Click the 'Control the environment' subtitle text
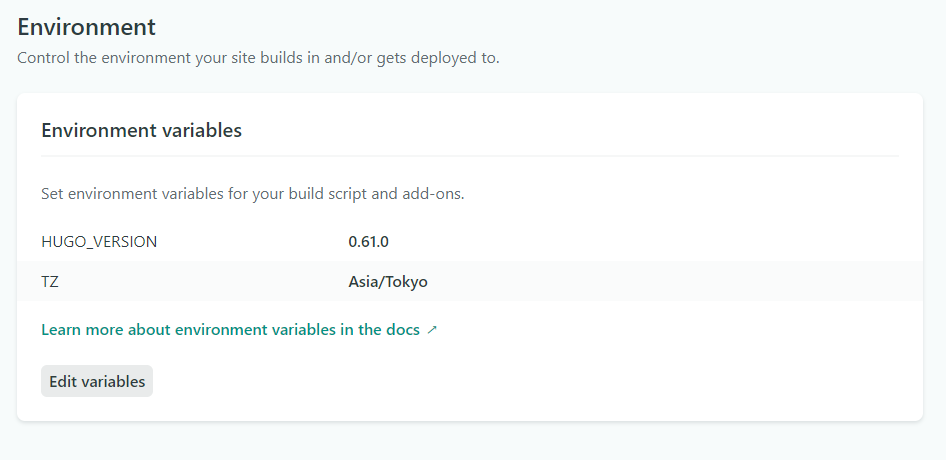The height and width of the screenshot is (460, 946). point(258,58)
